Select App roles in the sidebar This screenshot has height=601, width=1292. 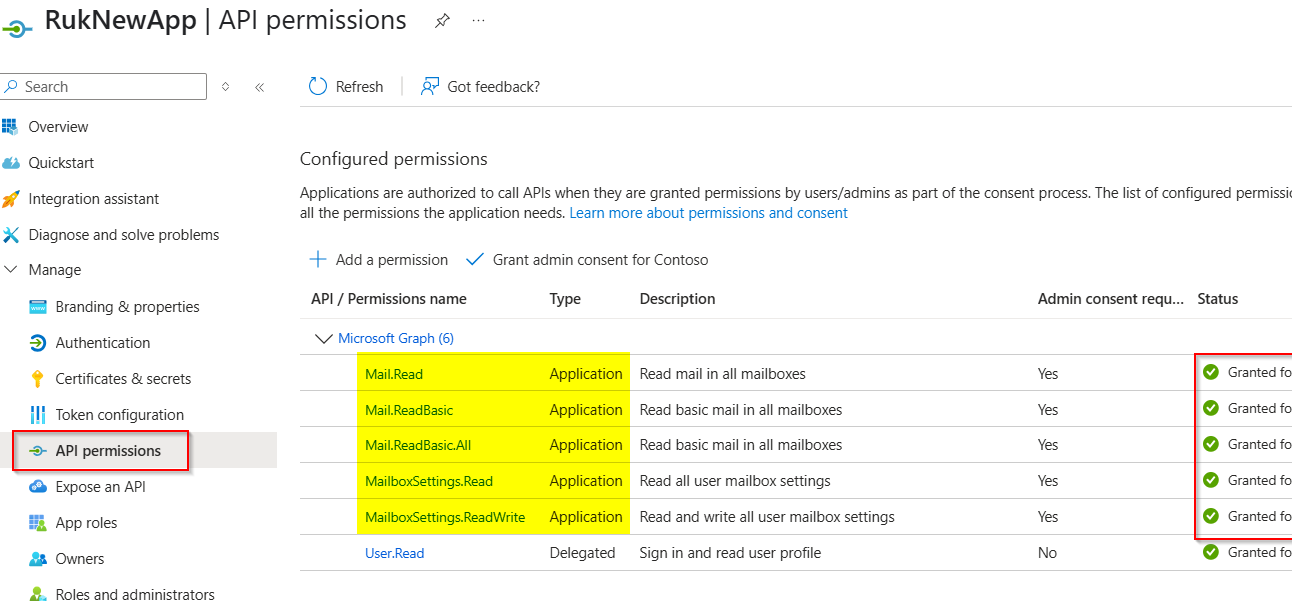86,523
